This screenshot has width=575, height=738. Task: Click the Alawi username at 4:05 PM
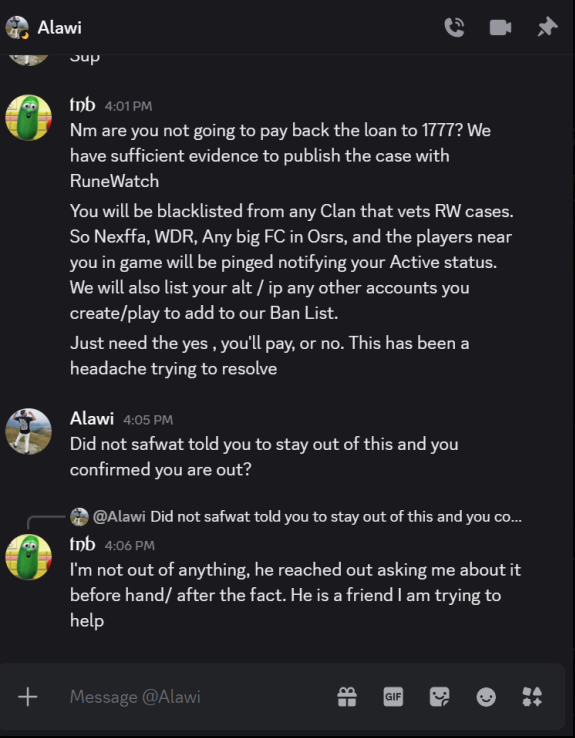click(92, 418)
